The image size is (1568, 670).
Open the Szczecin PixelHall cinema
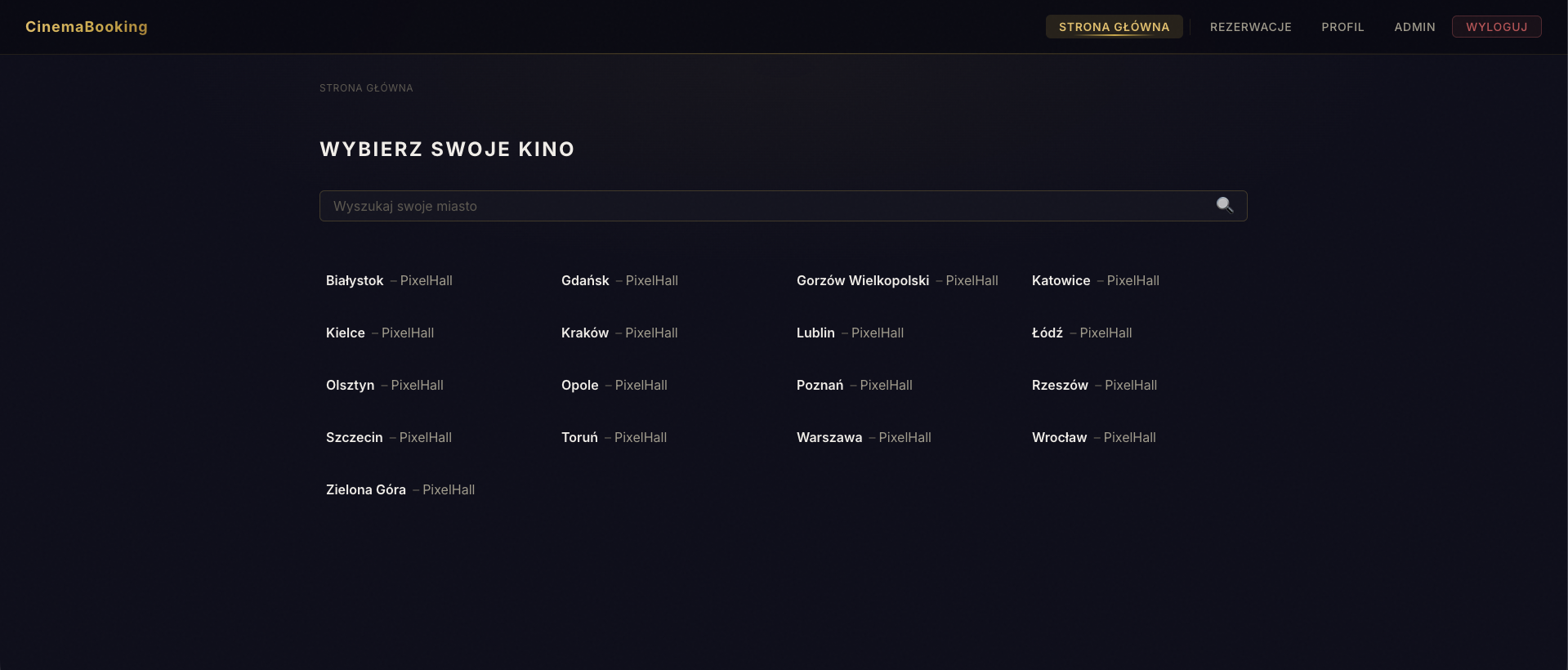[x=388, y=437]
